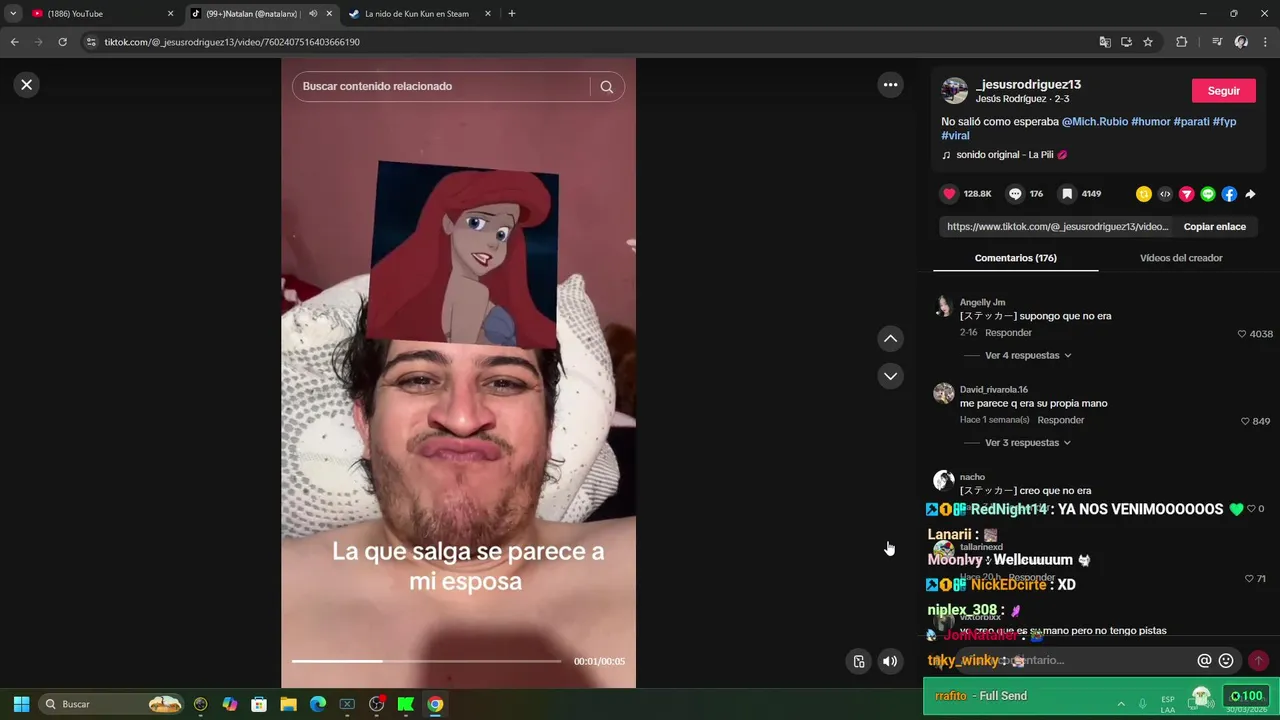Click Copiar enlace button
Screen dimensions: 1280x720
[x=1214, y=227]
